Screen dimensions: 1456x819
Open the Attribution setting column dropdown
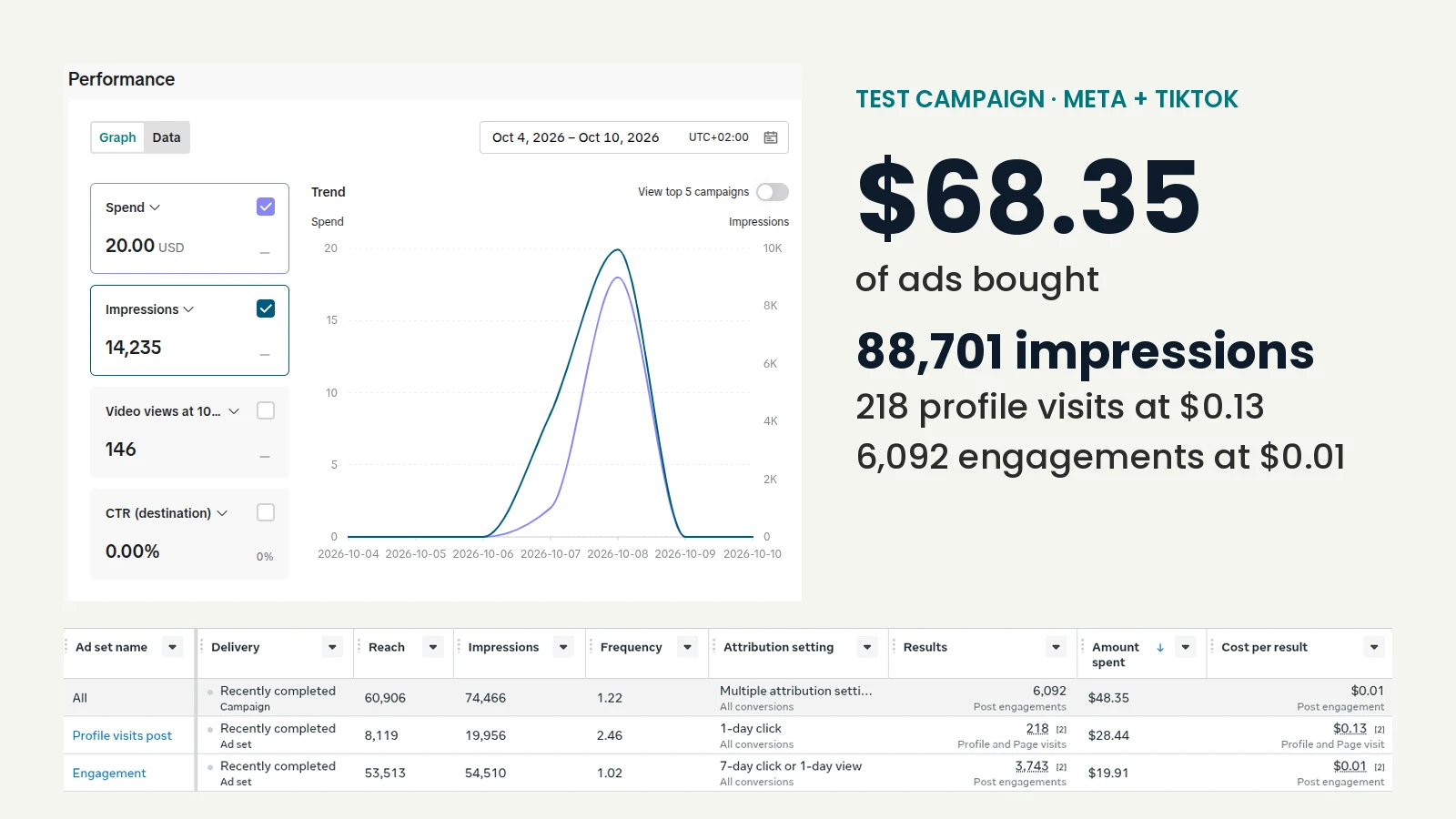[867, 647]
